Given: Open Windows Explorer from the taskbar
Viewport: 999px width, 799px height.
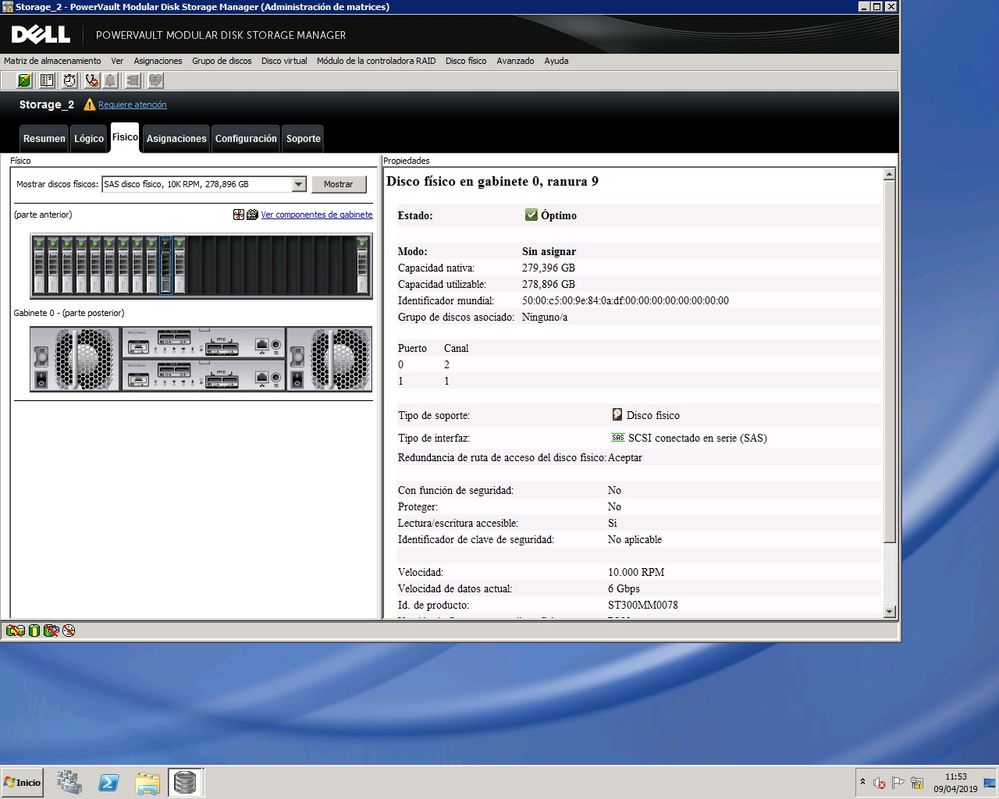Looking at the screenshot, I should click(x=147, y=782).
